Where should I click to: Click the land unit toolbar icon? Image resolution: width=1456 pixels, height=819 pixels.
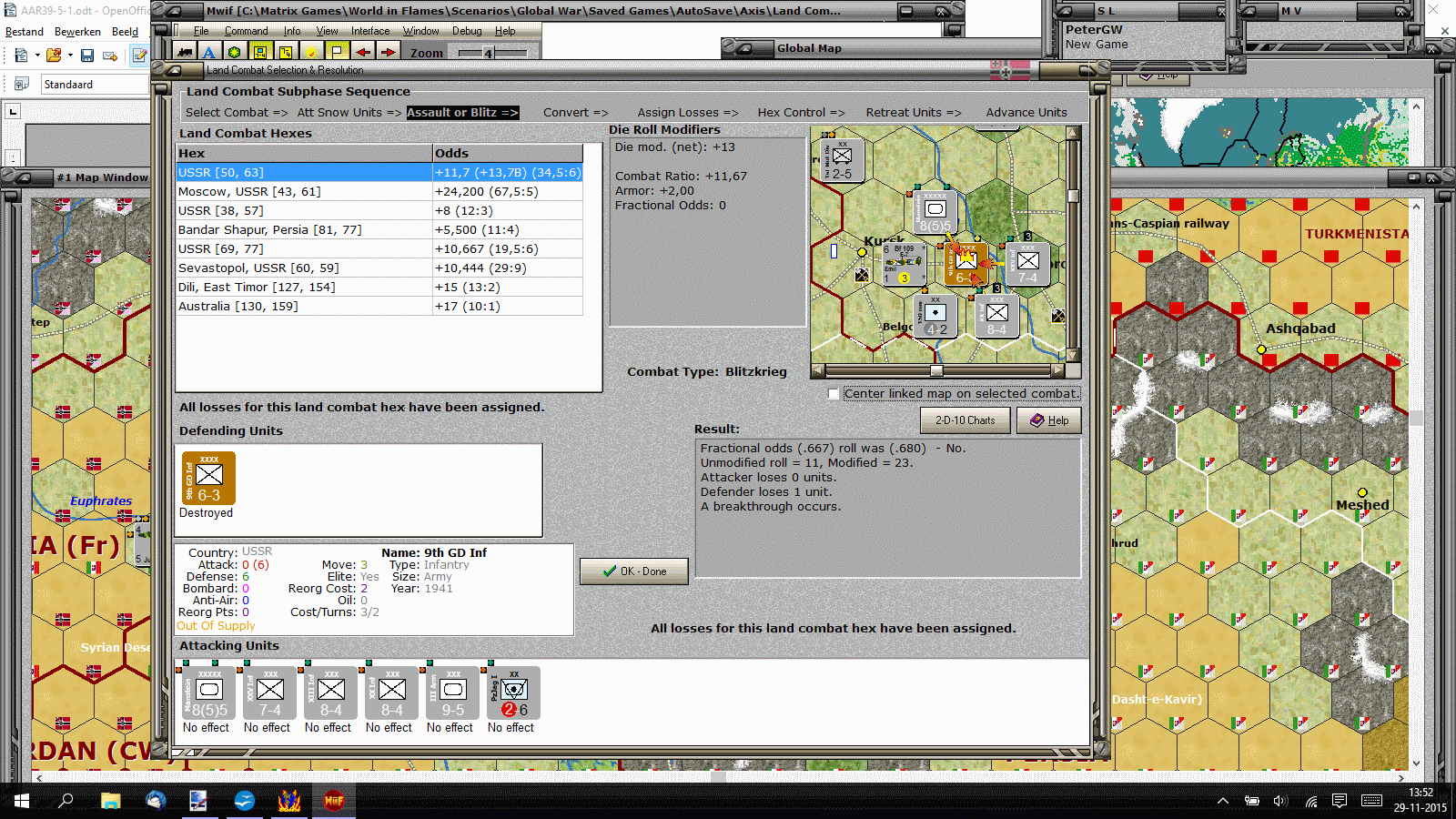[x=185, y=53]
